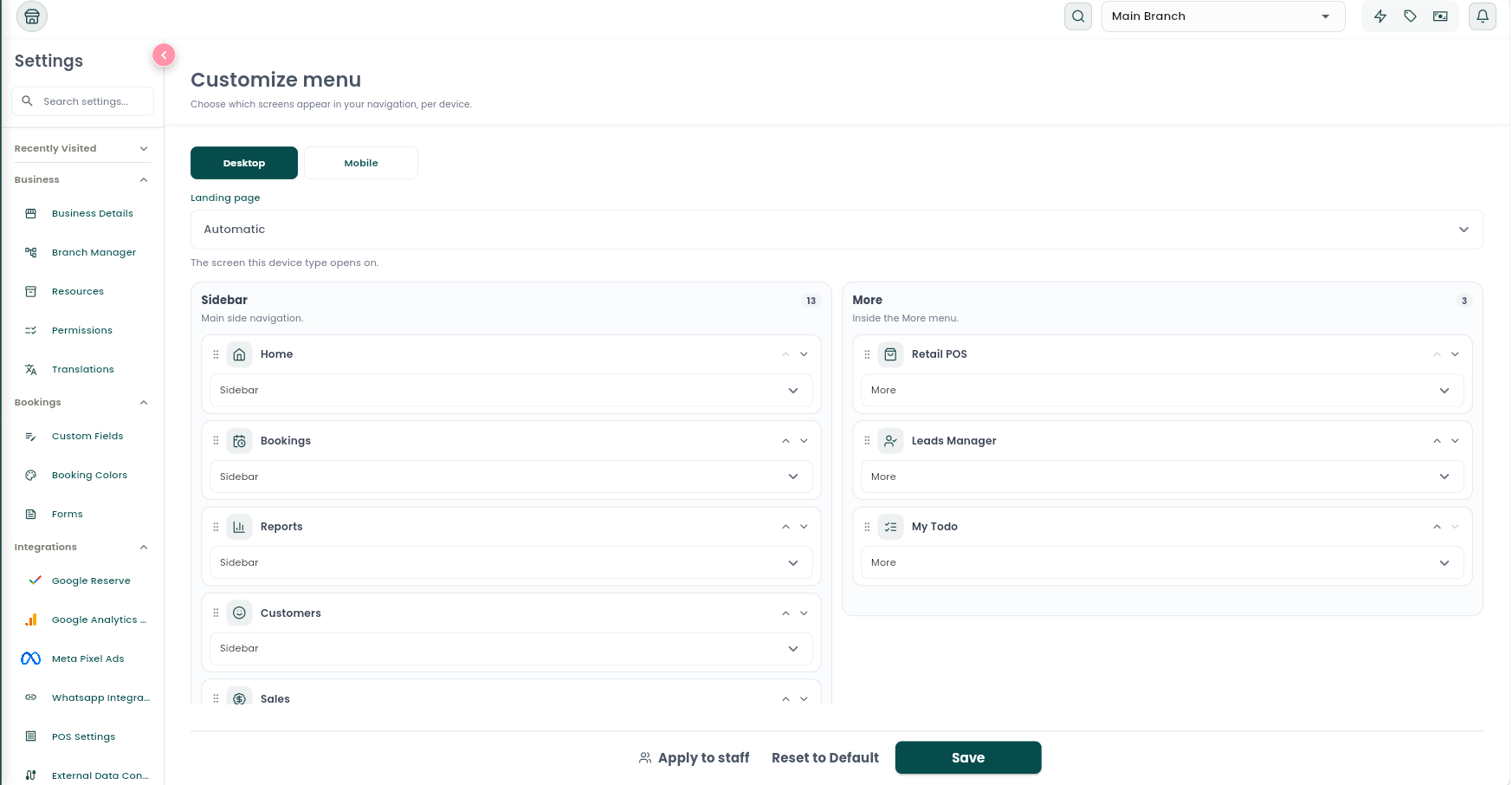Click Reset to Default
Viewport: 1512px width, 785px height.
click(825, 757)
